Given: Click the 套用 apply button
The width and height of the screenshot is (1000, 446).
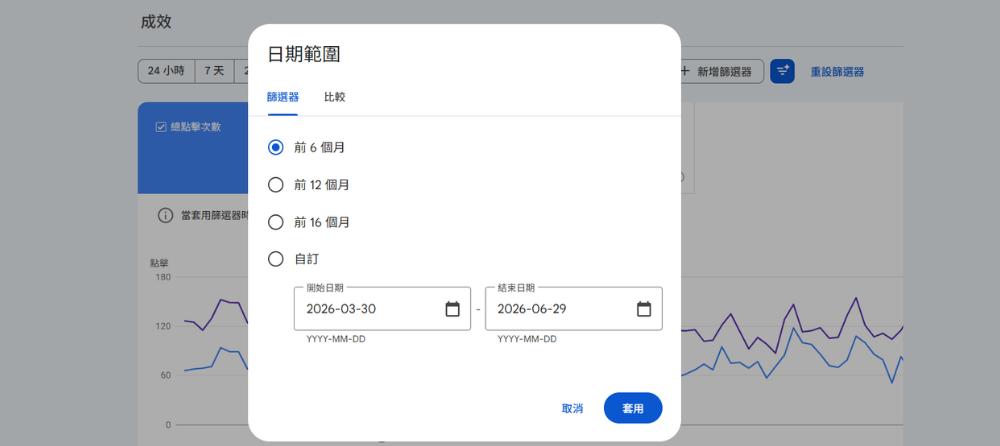Looking at the screenshot, I should [633, 408].
